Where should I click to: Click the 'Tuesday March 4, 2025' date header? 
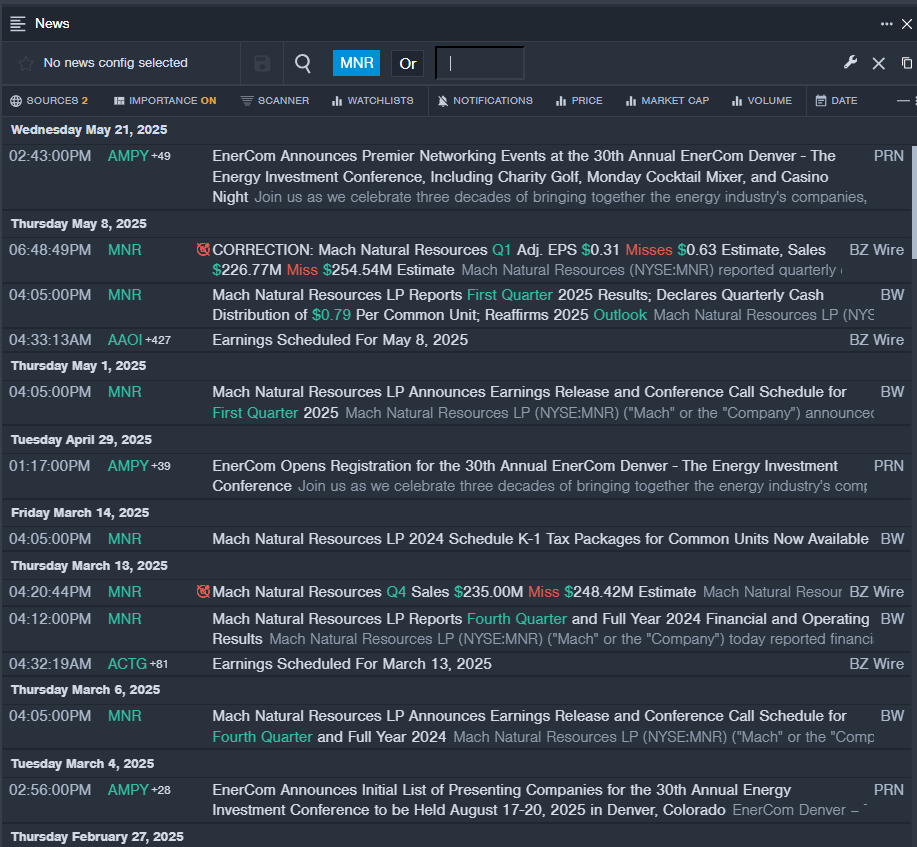[82, 764]
